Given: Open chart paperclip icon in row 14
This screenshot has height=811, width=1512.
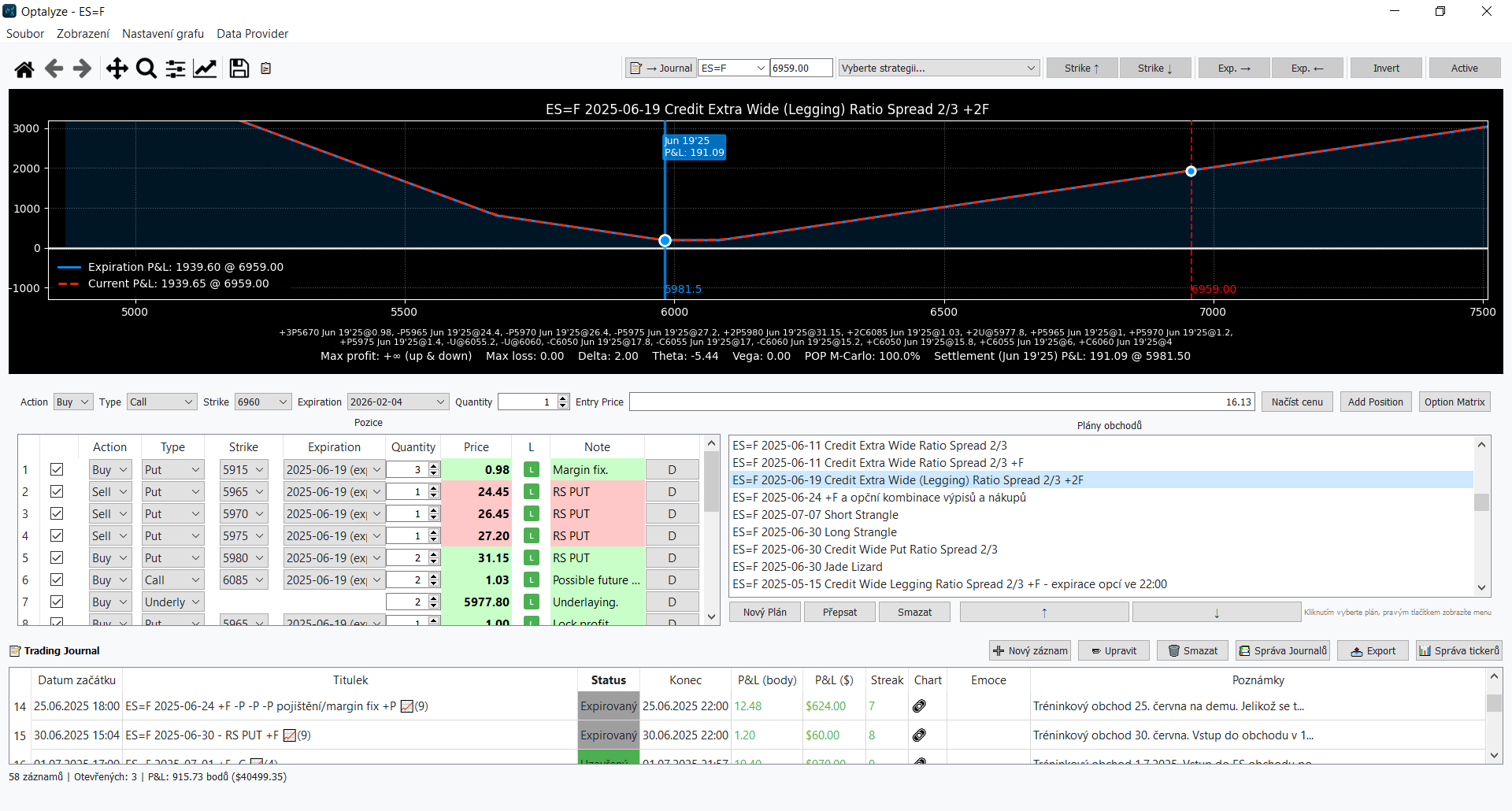Looking at the screenshot, I should pos(919,706).
